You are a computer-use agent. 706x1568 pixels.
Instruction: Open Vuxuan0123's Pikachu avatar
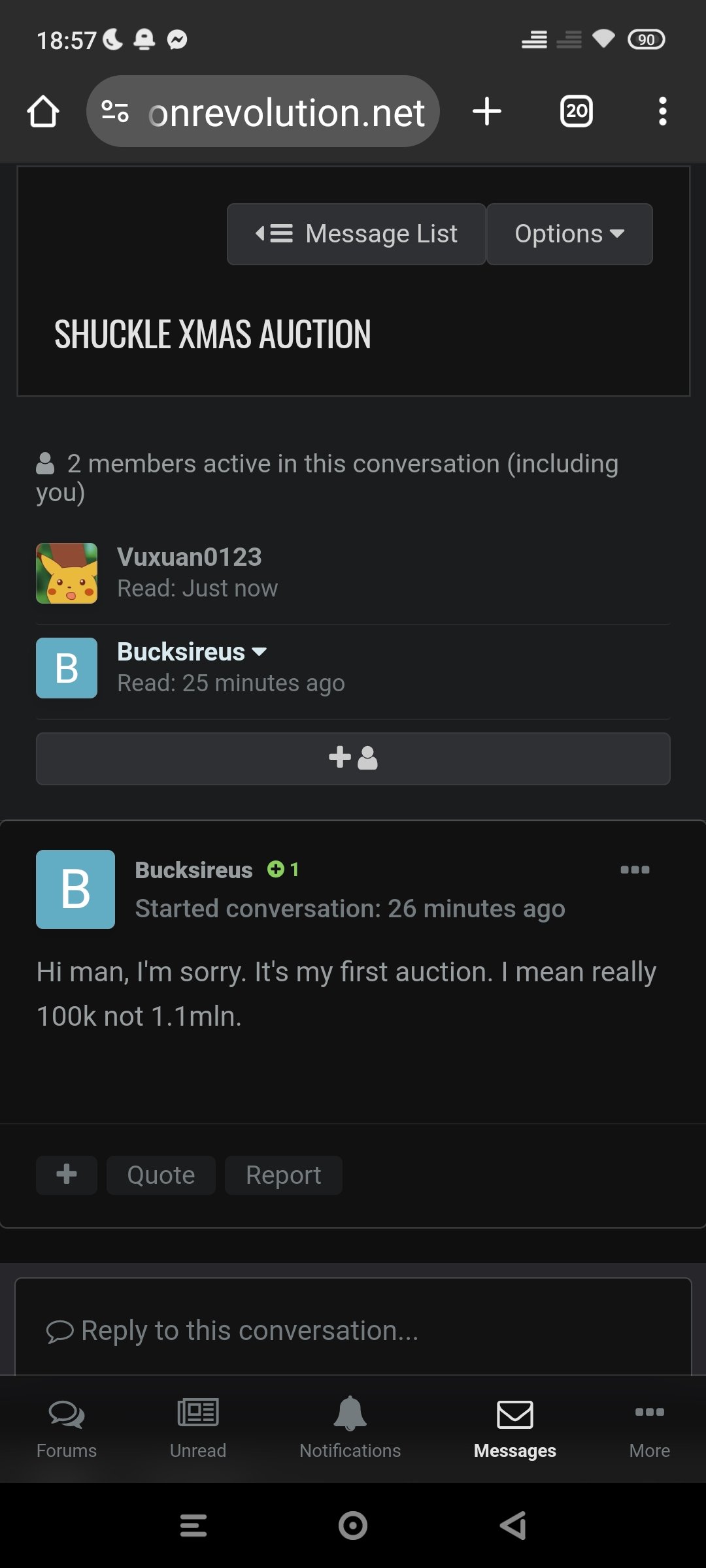[67, 573]
